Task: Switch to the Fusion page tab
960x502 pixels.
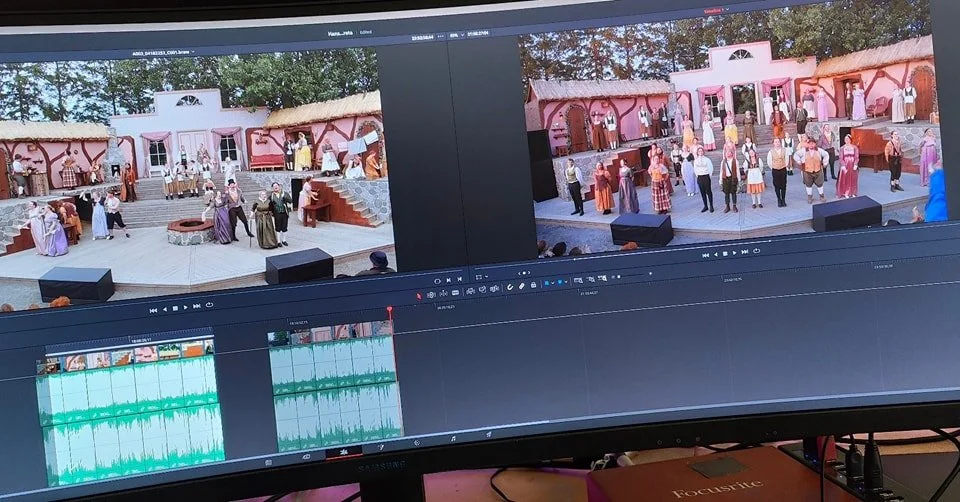Action: [x=381, y=447]
